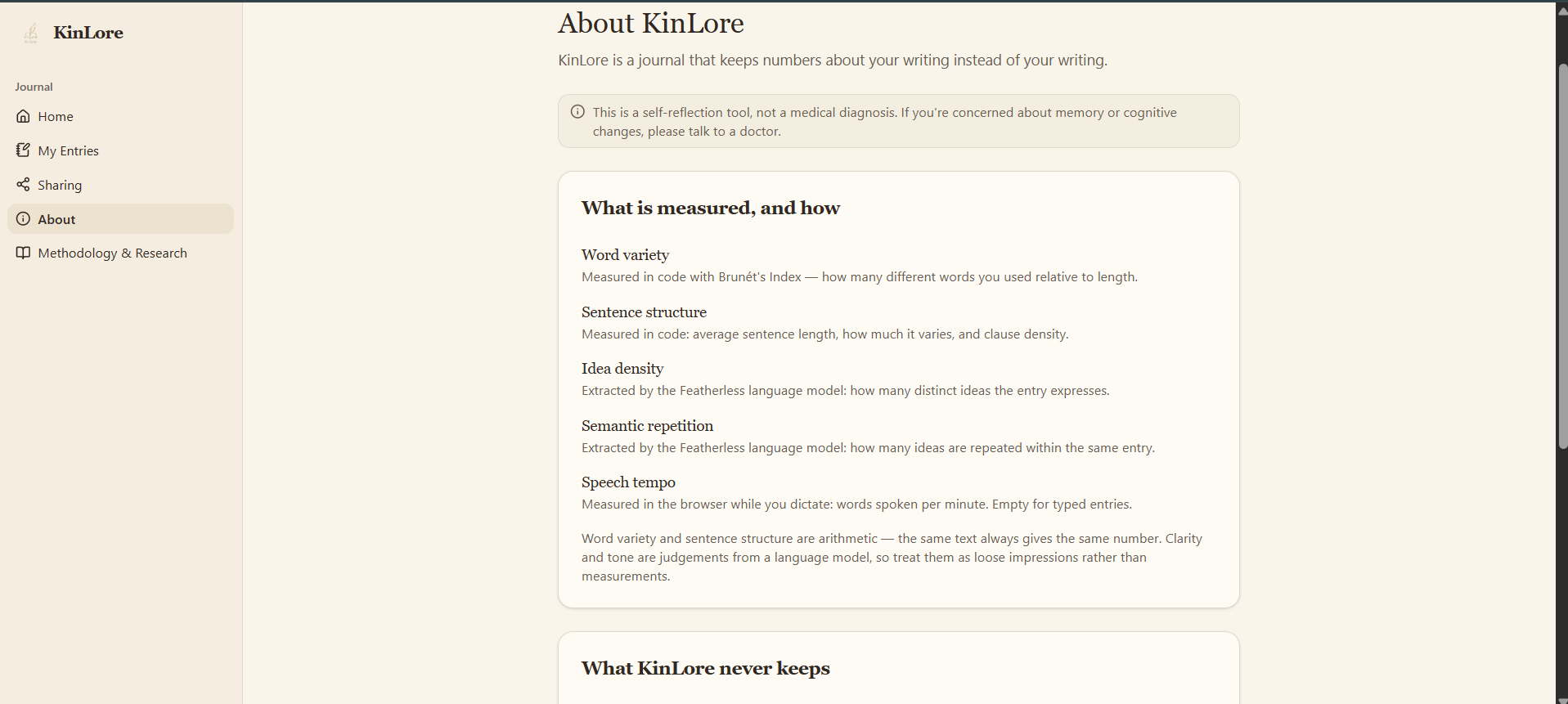Image resolution: width=1568 pixels, height=704 pixels.
Task: Click the 'Word variety' subheading
Action: click(625, 255)
